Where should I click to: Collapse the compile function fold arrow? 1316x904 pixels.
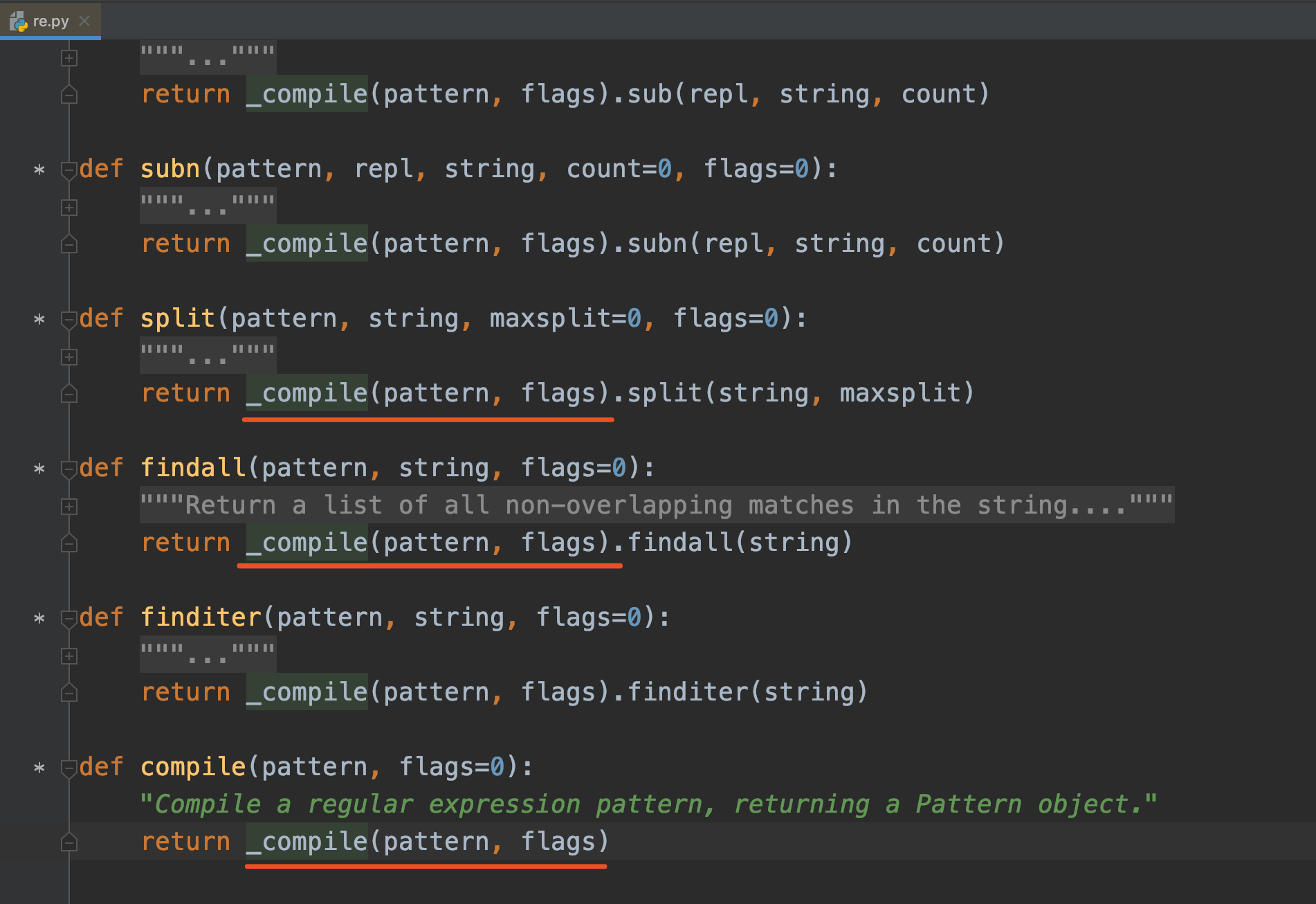pos(68,768)
